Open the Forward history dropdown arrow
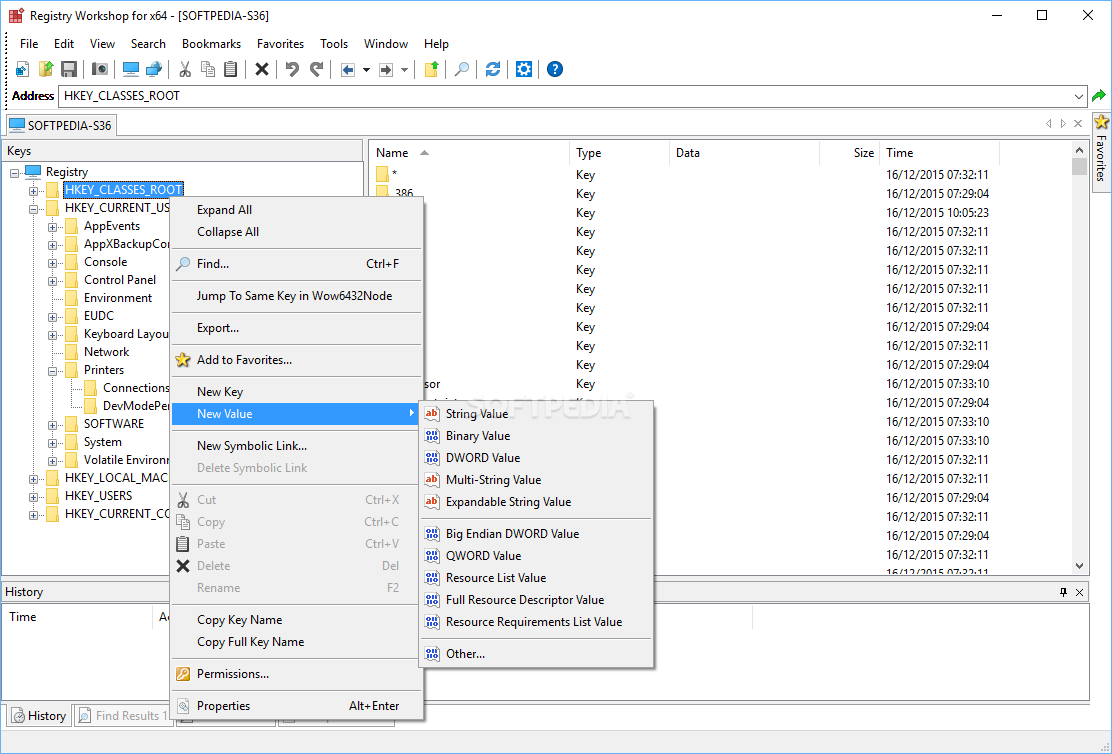 404,70
